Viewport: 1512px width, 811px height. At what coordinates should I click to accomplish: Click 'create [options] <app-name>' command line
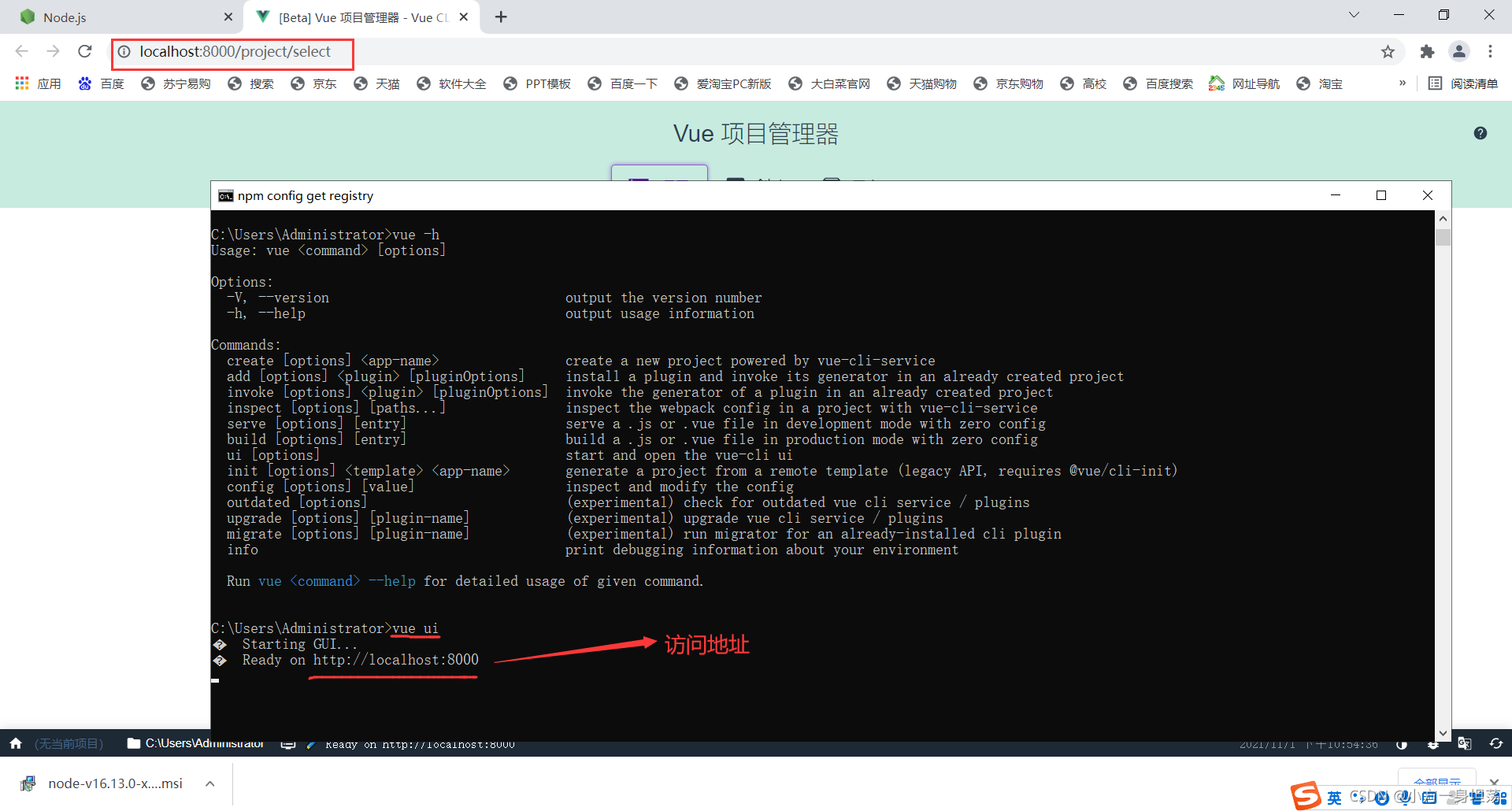(333, 361)
